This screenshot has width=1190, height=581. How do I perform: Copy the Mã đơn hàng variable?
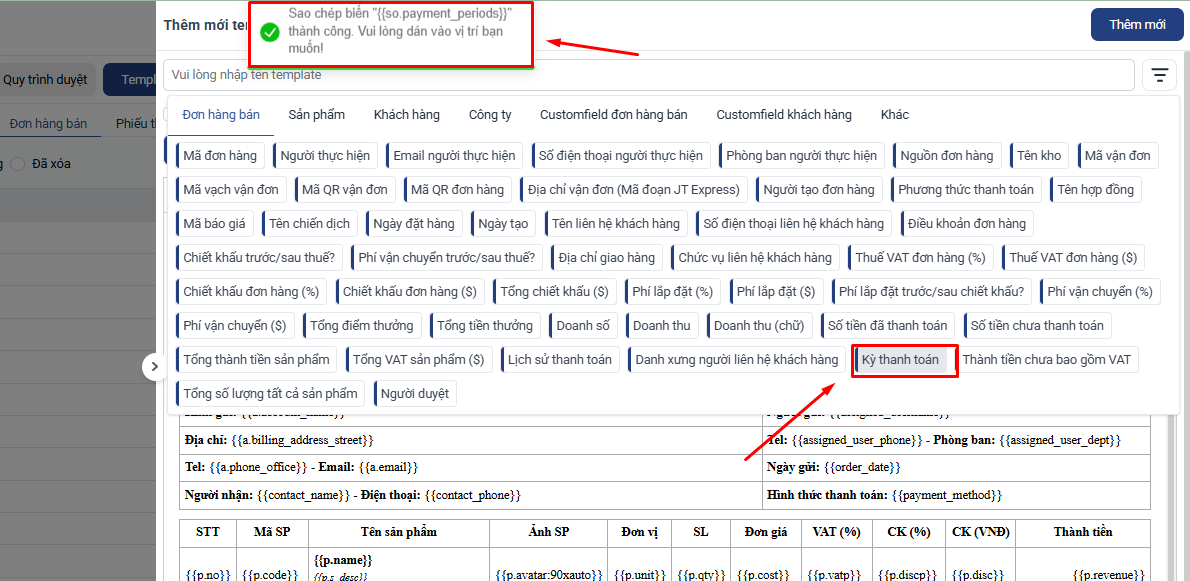220,156
